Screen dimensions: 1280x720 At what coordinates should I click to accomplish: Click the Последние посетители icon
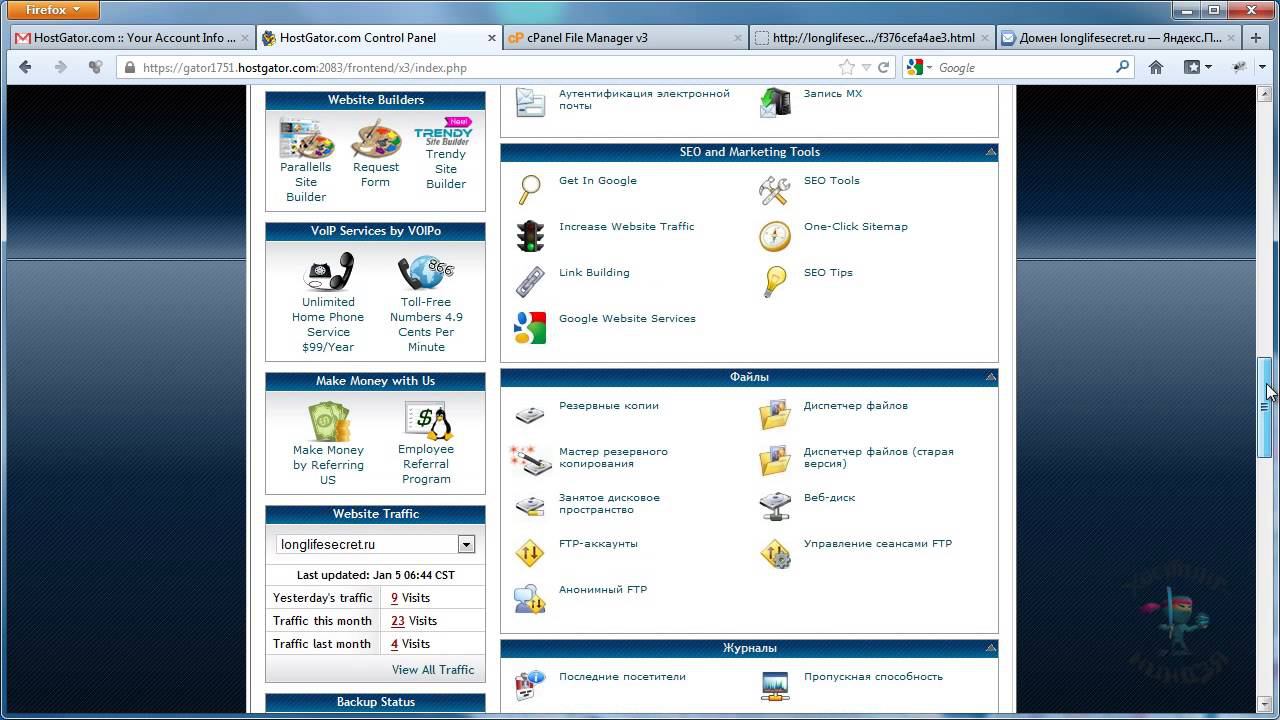tap(530, 686)
